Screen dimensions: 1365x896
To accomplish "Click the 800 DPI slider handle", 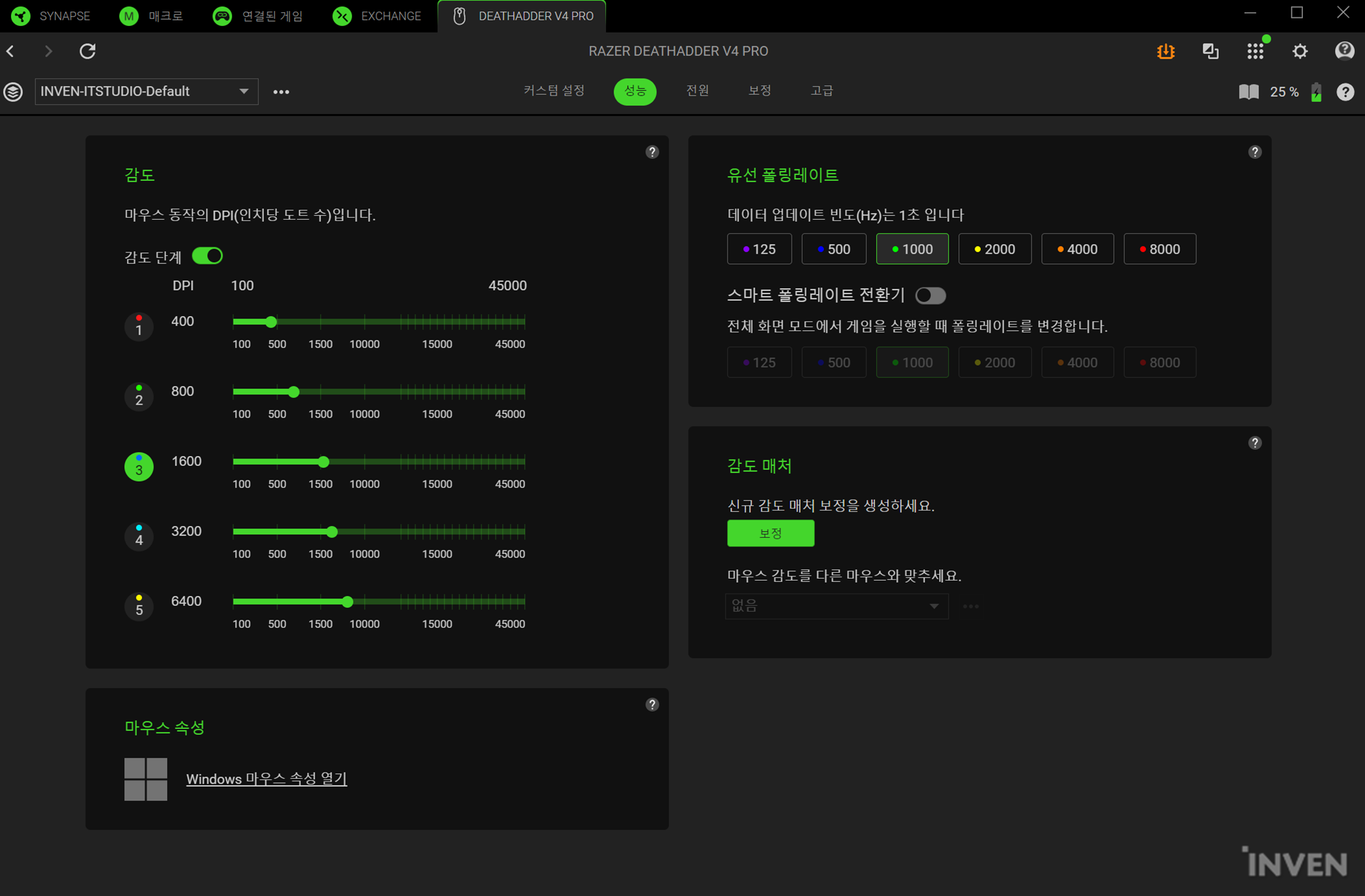I will (293, 392).
